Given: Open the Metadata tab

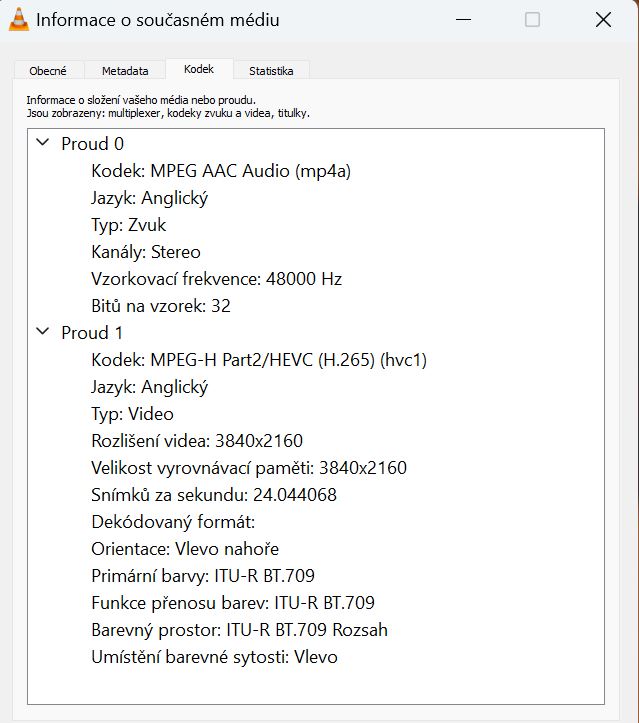Looking at the screenshot, I should pyautogui.click(x=125, y=71).
